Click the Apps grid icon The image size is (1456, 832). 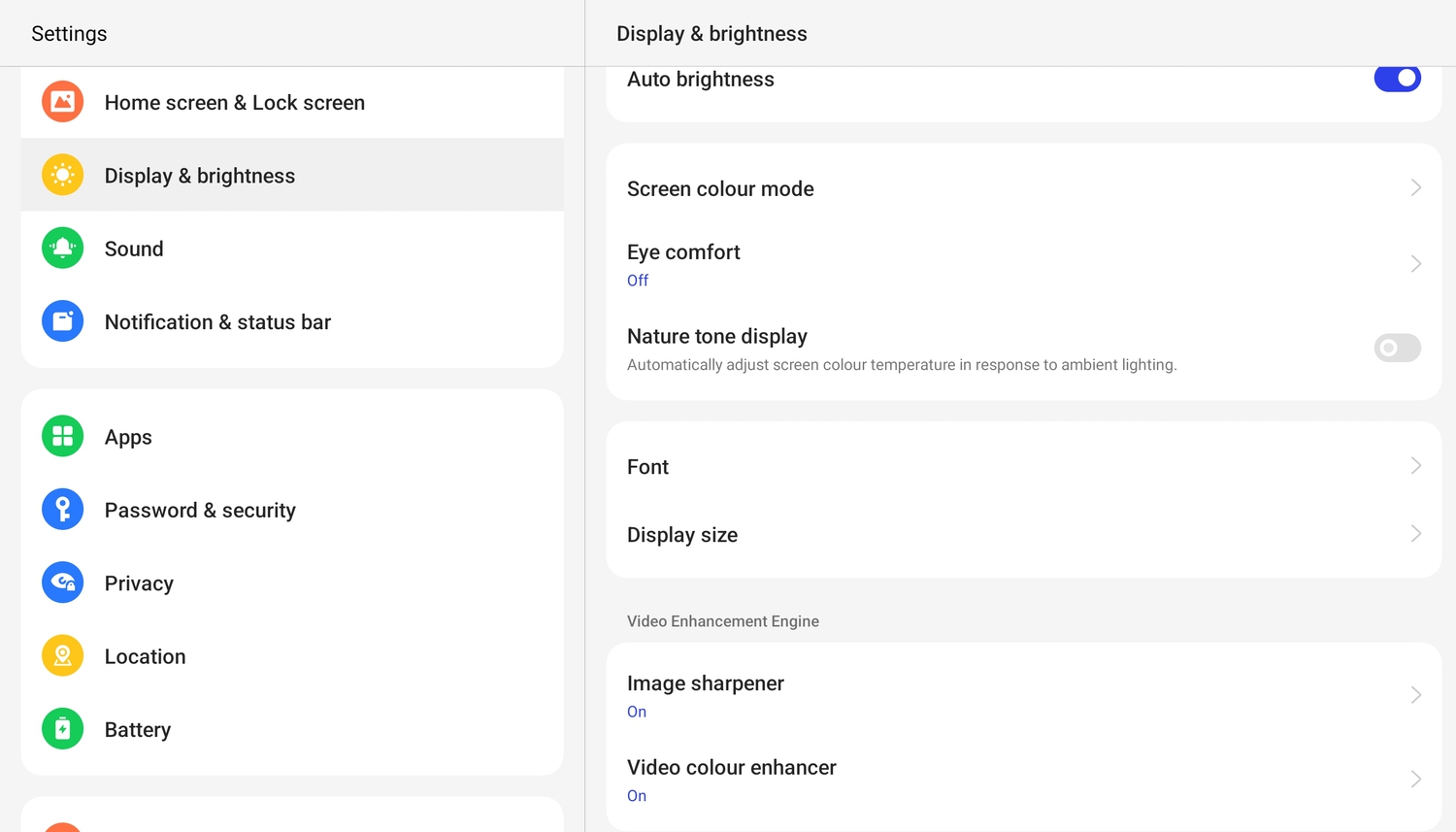(x=62, y=436)
